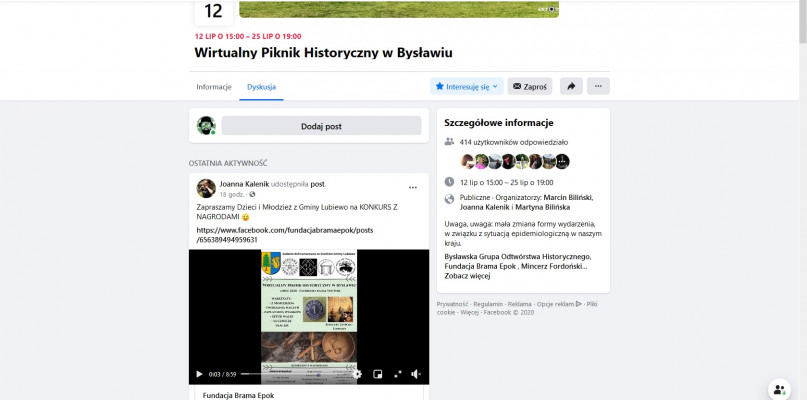Open the Interesuję się dropdown
This screenshot has width=807, height=400.
point(467,86)
